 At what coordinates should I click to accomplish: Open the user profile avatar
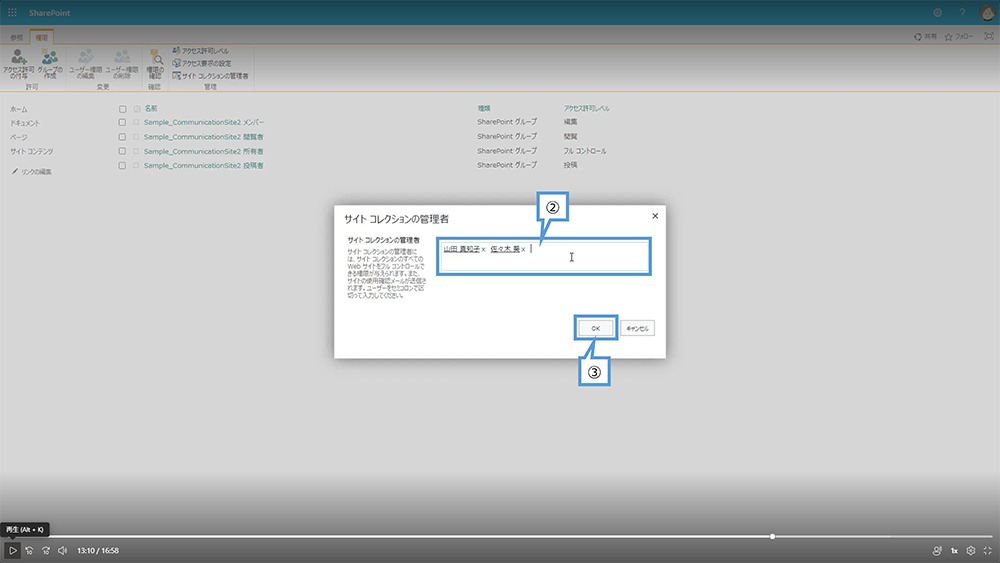[x=987, y=13]
